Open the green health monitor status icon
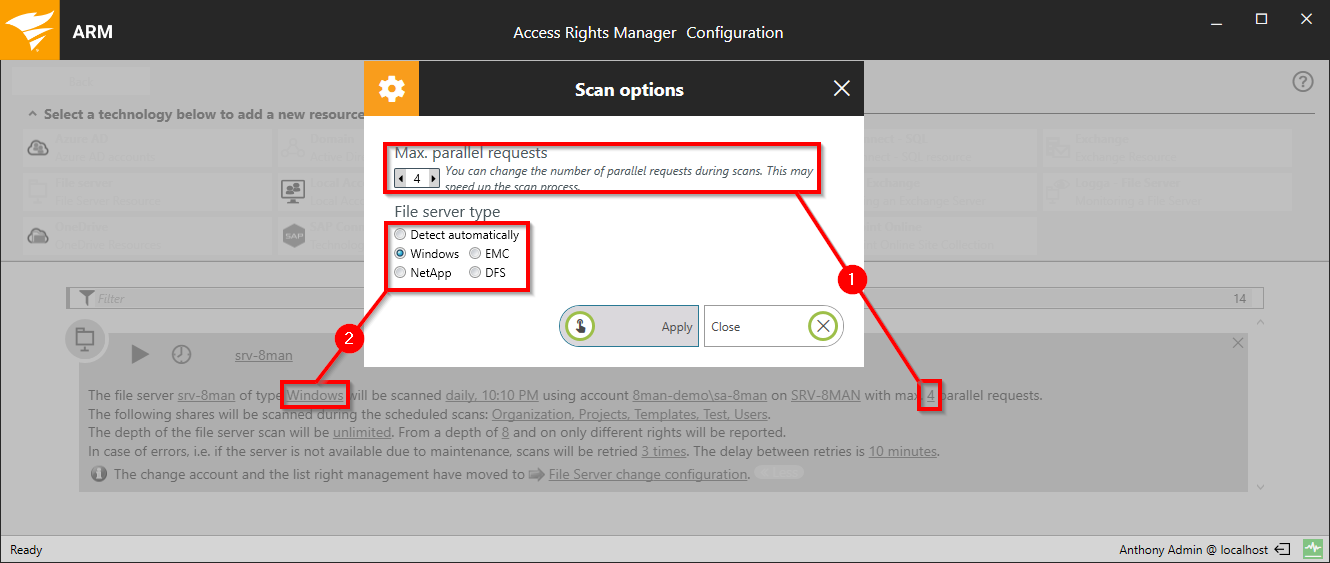 point(1313,549)
